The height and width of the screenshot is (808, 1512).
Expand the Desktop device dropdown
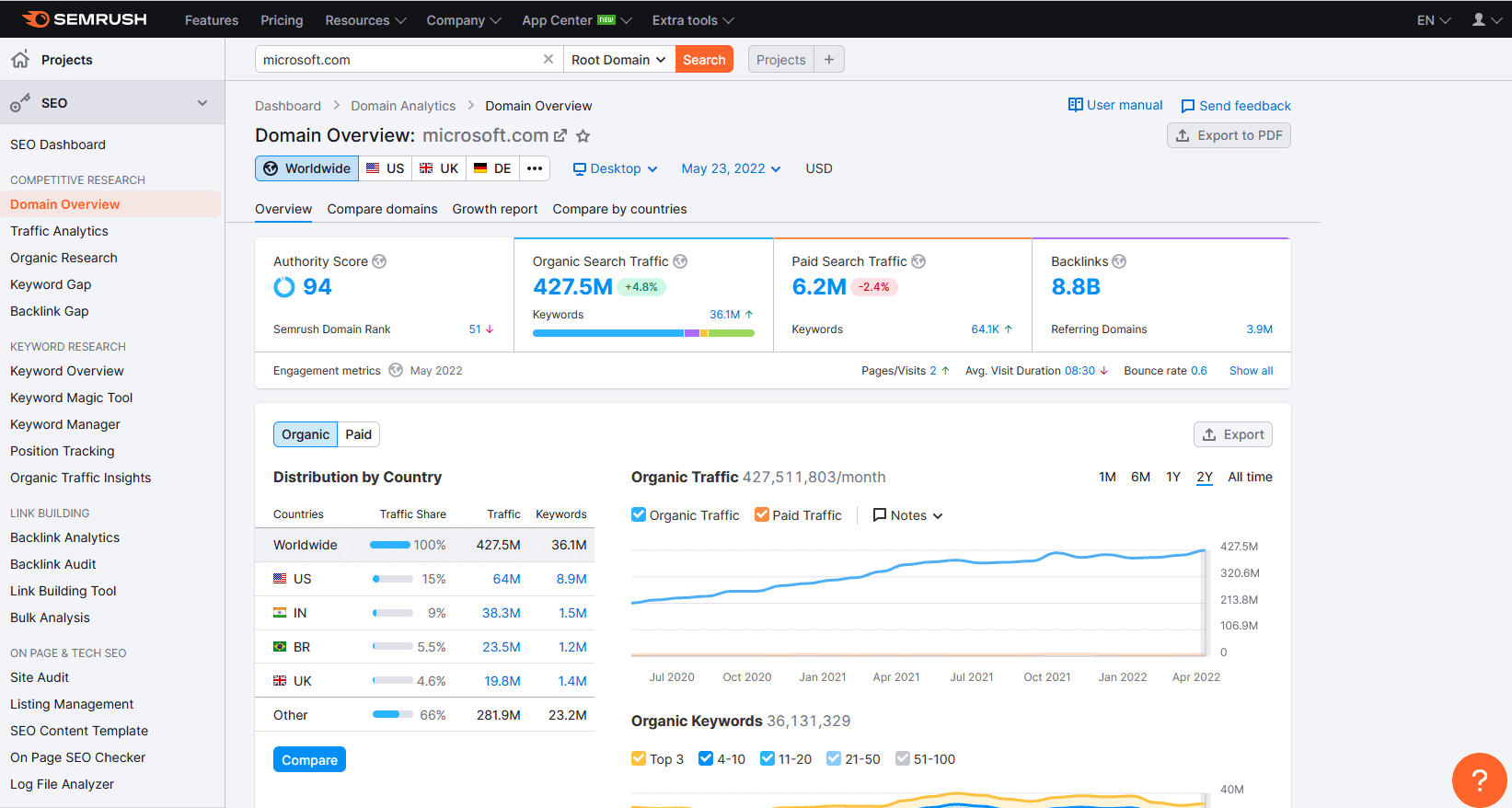(615, 168)
